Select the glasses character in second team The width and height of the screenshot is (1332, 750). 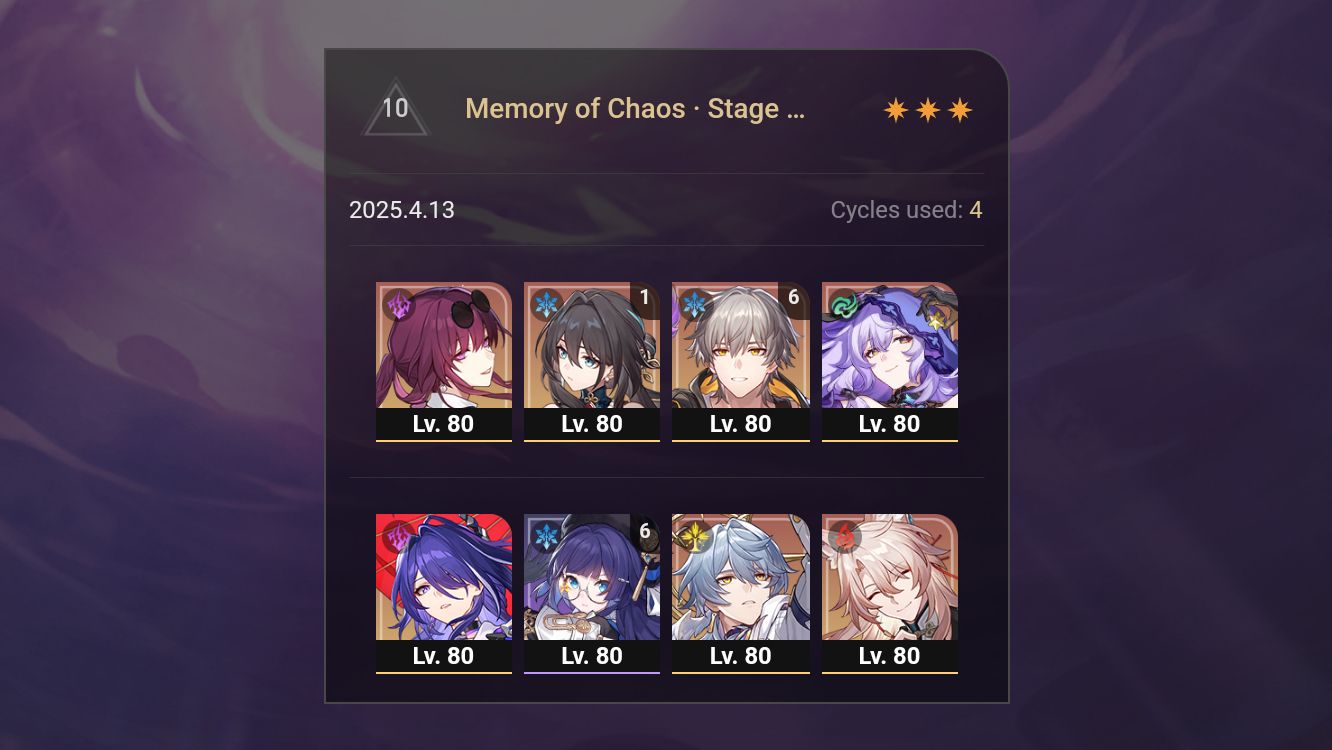(592, 593)
